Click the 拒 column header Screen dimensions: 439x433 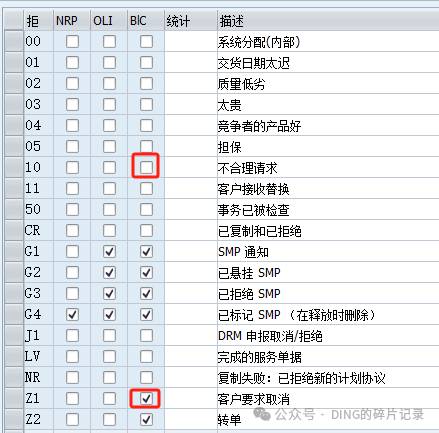(39, 20)
